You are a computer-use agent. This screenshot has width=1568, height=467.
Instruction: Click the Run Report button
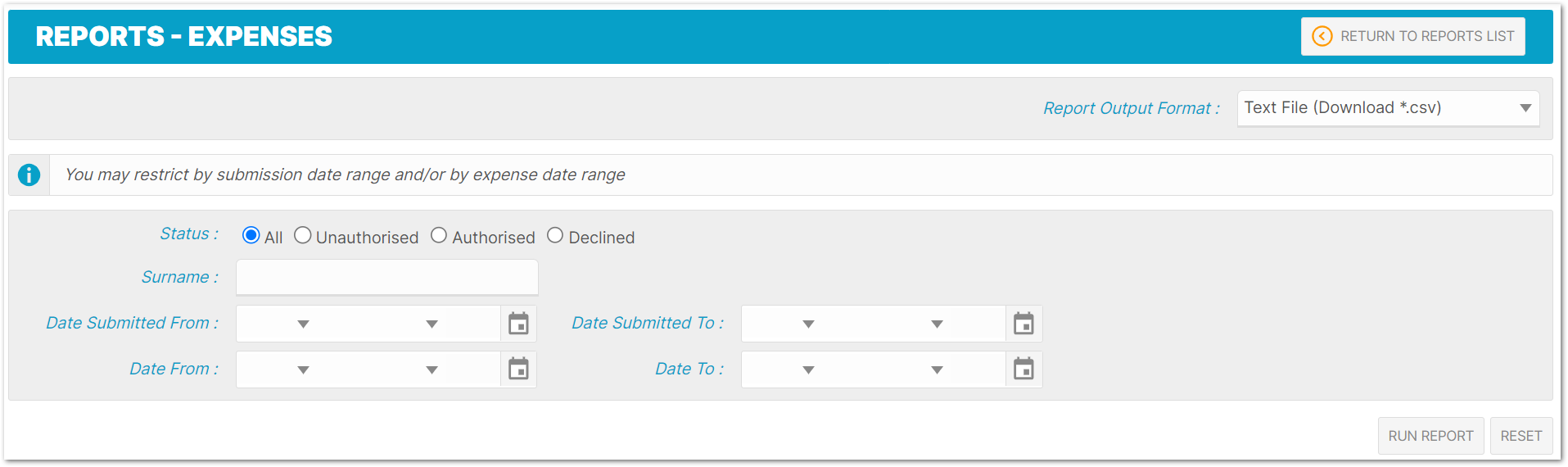[1430, 436]
